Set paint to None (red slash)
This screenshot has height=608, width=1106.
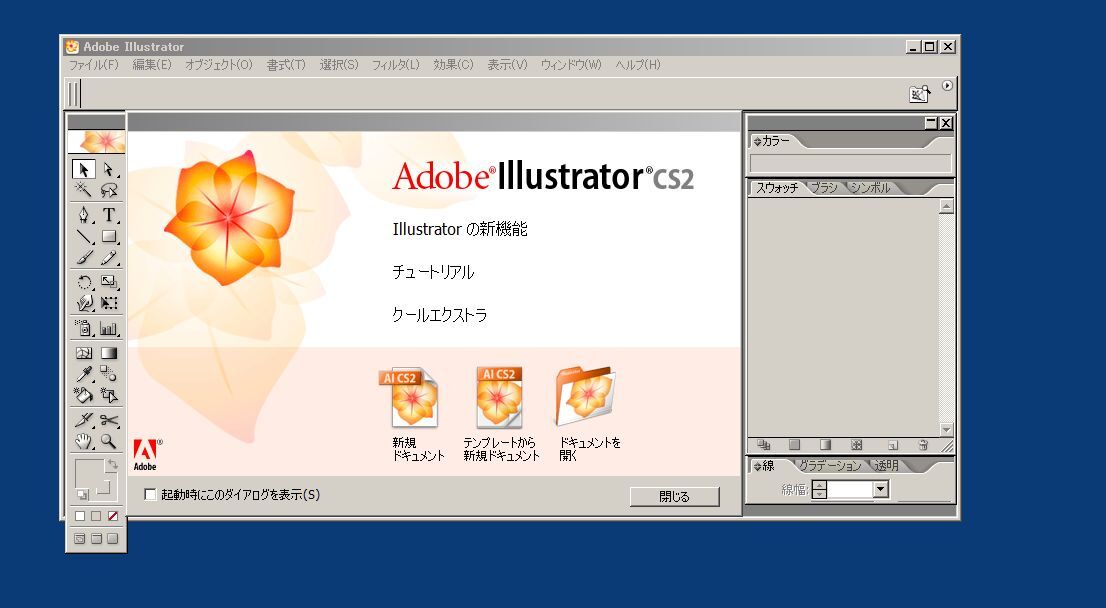click(112, 516)
